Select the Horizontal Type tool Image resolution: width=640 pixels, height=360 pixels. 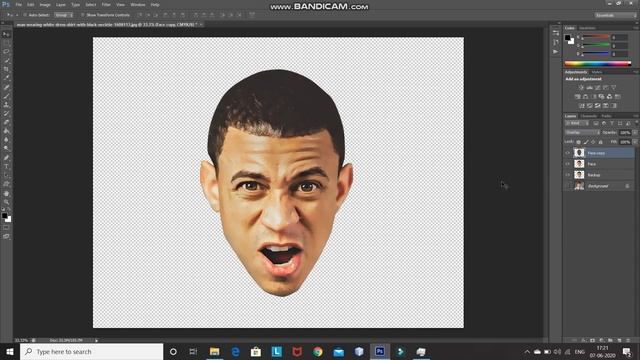[x=6, y=167]
